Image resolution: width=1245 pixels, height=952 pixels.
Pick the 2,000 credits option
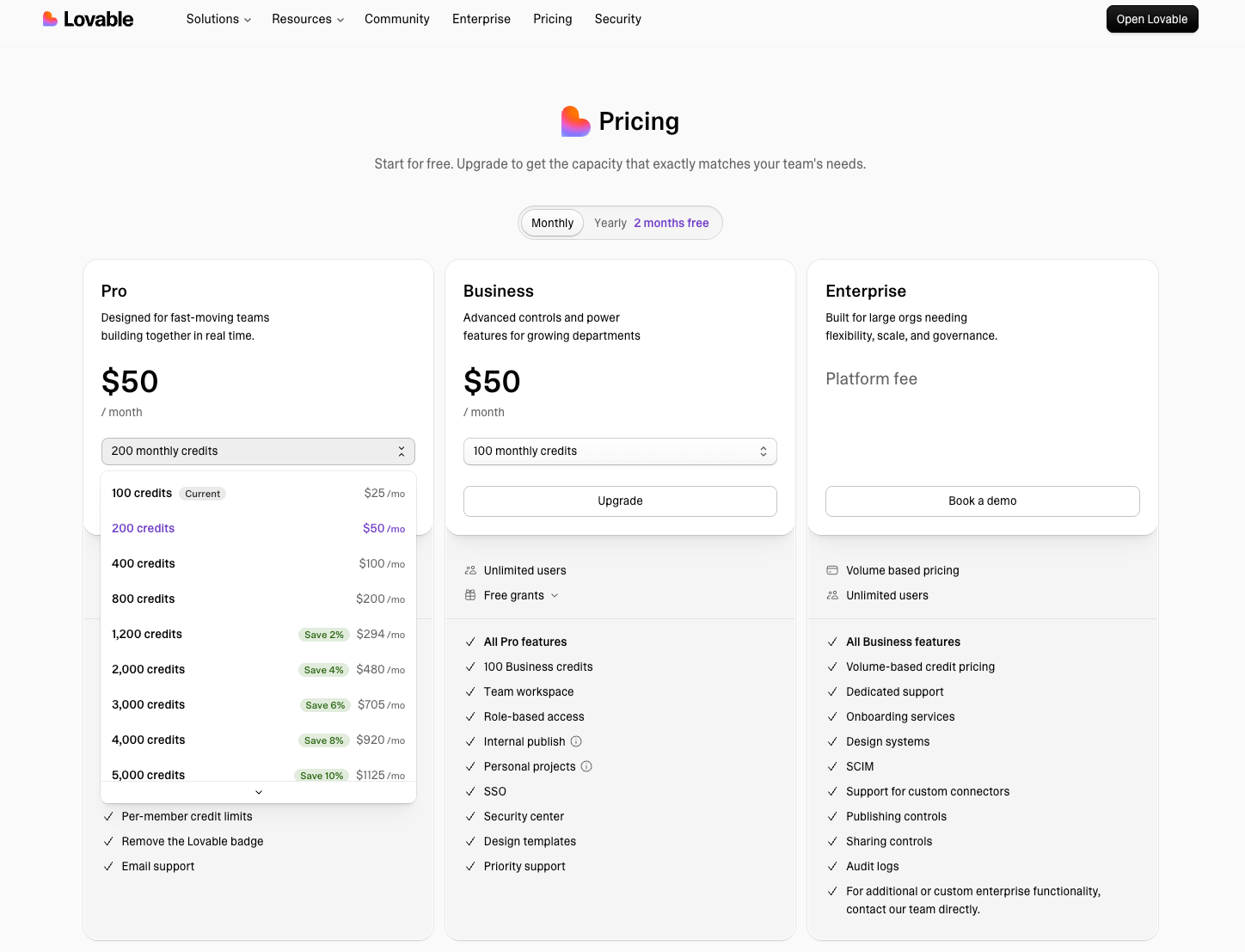(258, 670)
